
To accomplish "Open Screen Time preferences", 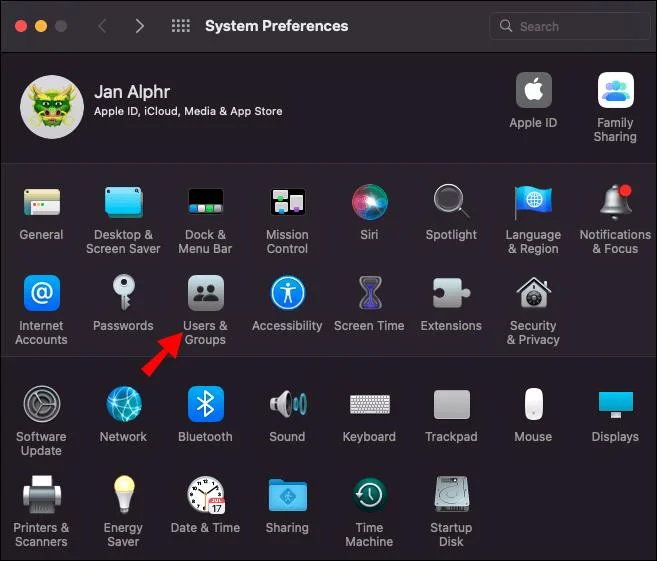I will point(369,294).
